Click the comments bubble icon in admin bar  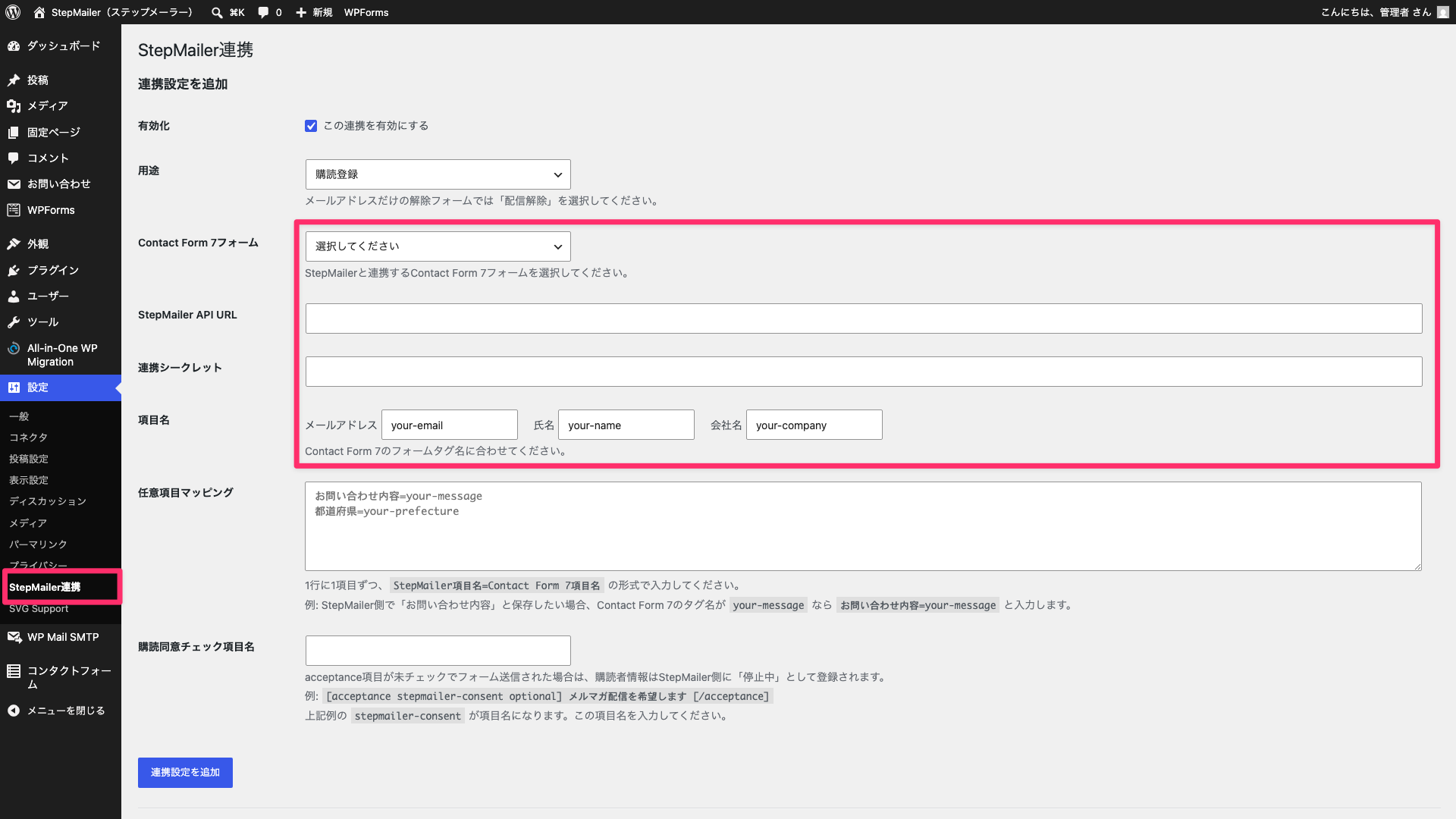(x=263, y=12)
